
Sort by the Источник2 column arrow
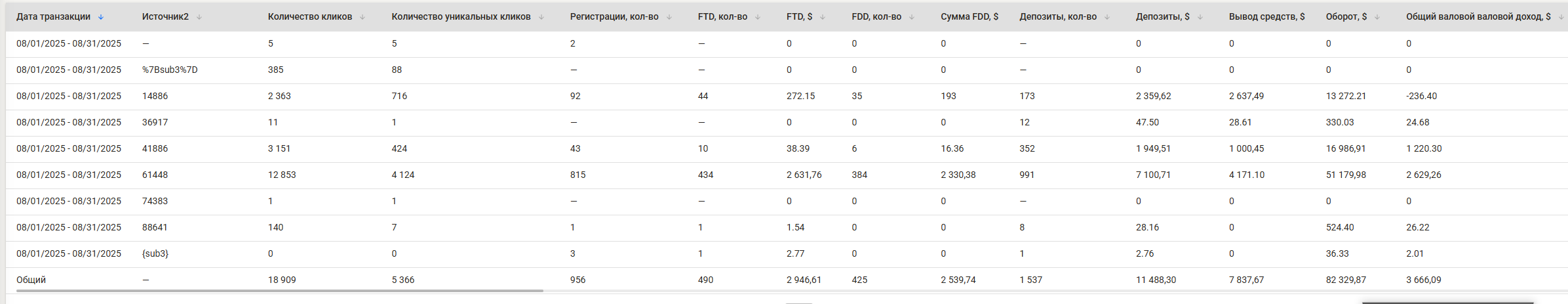tap(199, 17)
